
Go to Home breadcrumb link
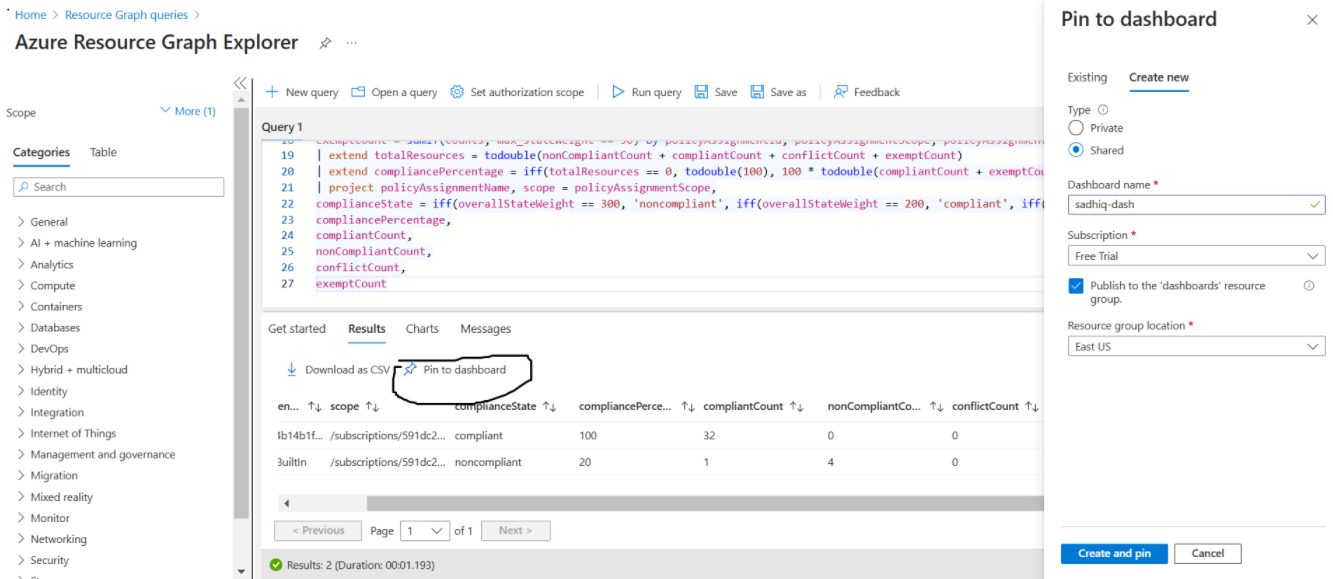[31, 15]
